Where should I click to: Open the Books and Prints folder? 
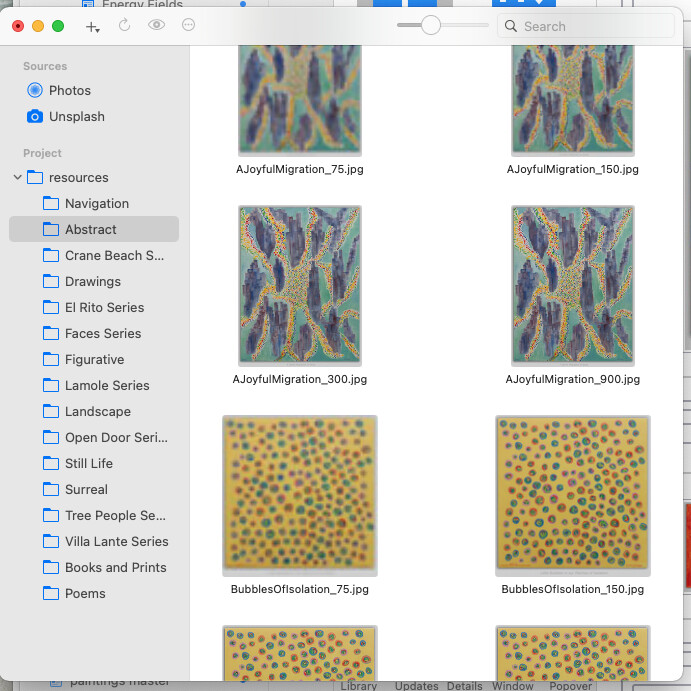click(x=94, y=567)
